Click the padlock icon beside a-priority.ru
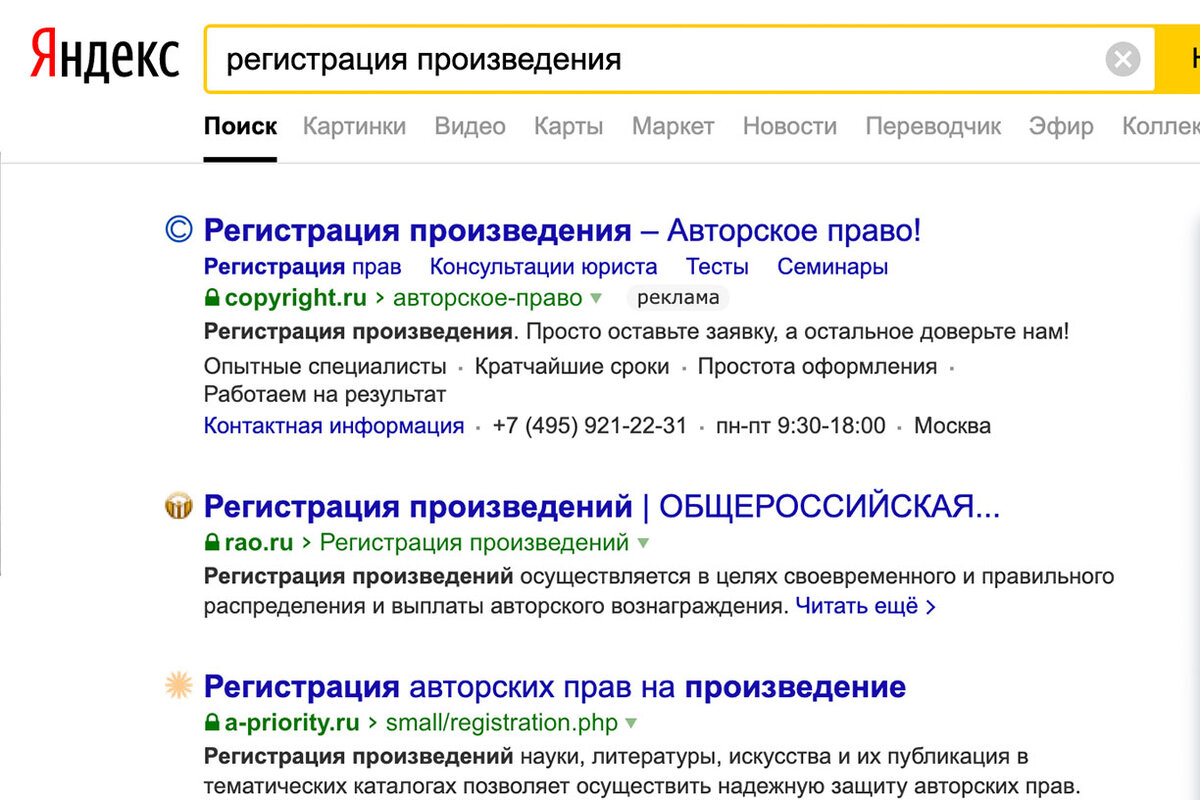The height and width of the screenshot is (800, 1200). pos(211,722)
